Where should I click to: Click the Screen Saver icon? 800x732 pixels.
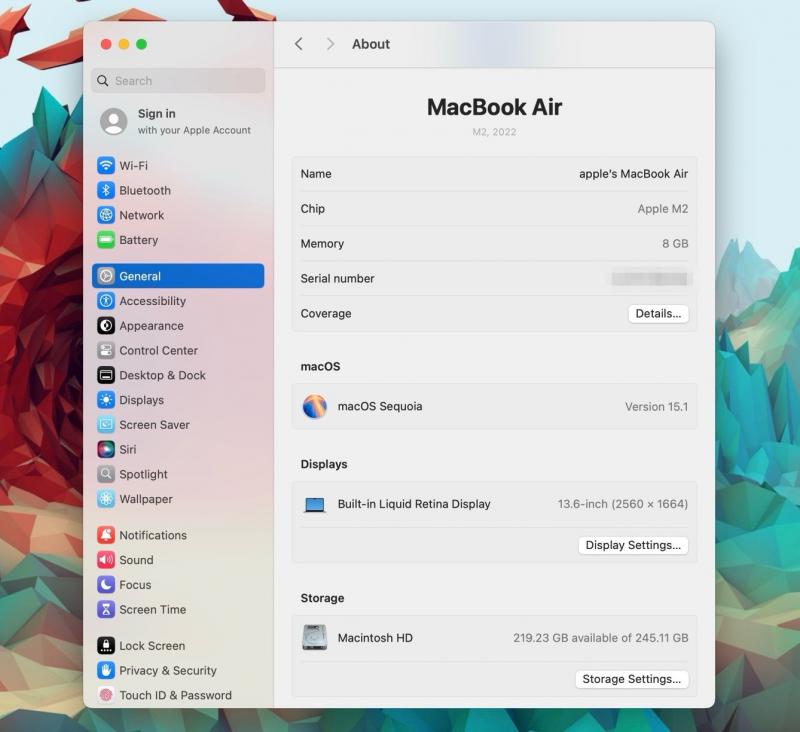coord(106,424)
